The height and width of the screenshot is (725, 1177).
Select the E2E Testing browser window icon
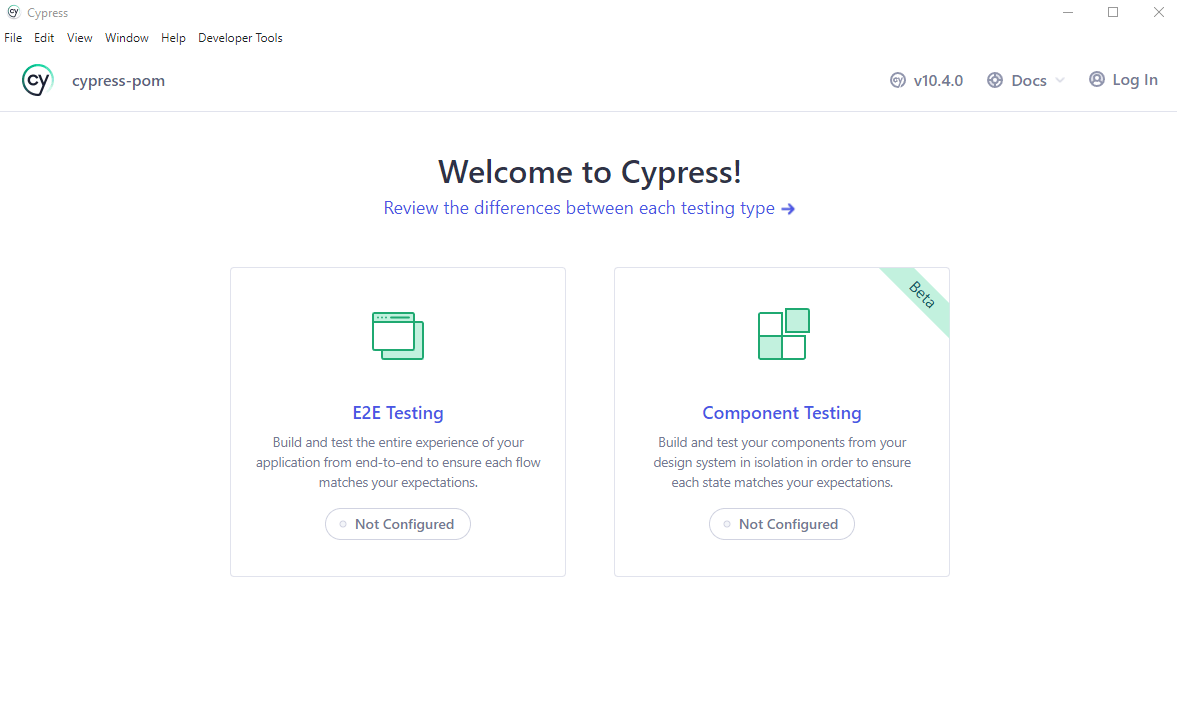point(398,335)
